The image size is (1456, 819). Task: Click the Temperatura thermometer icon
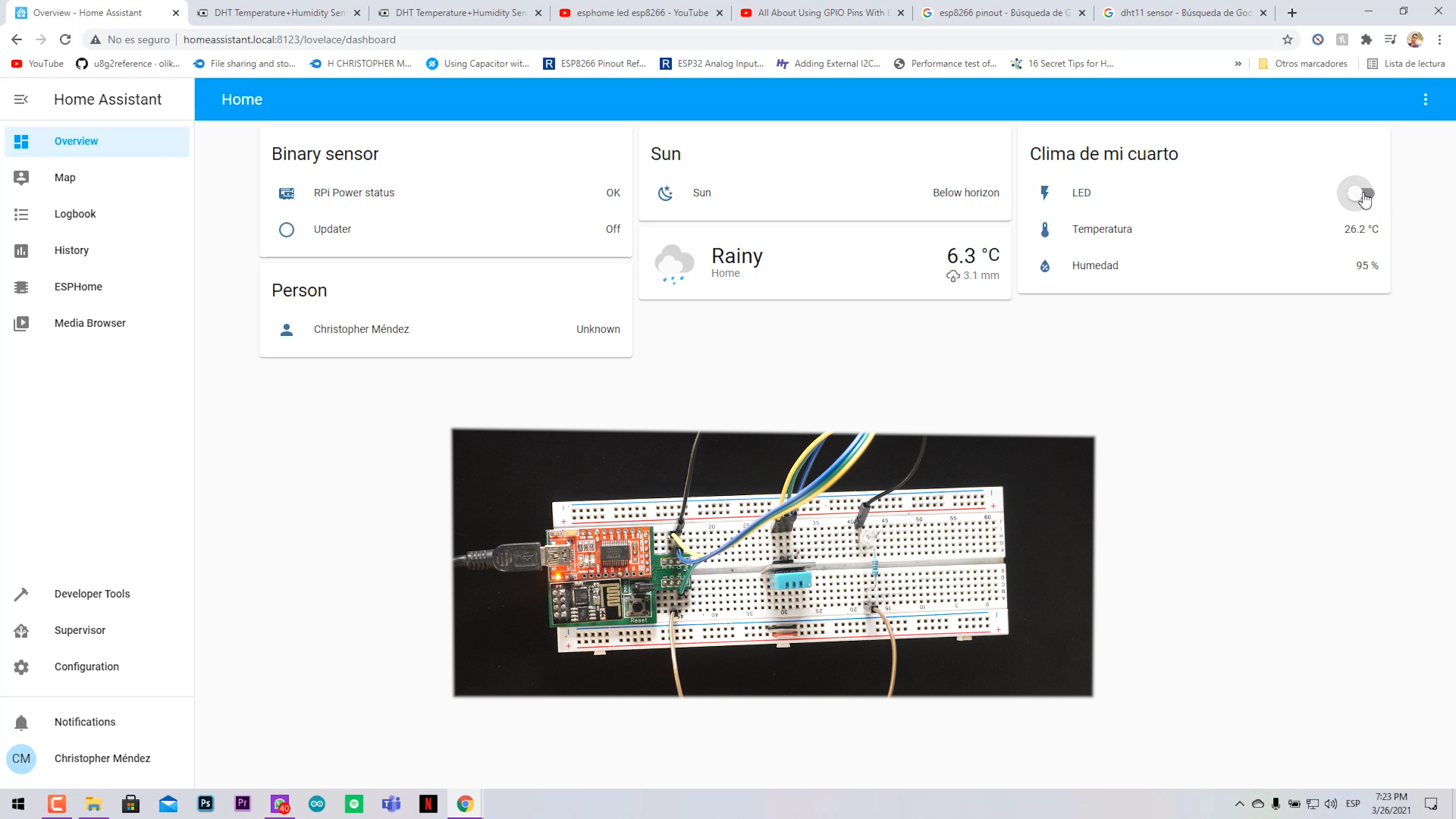click(x=1045, y=229)
